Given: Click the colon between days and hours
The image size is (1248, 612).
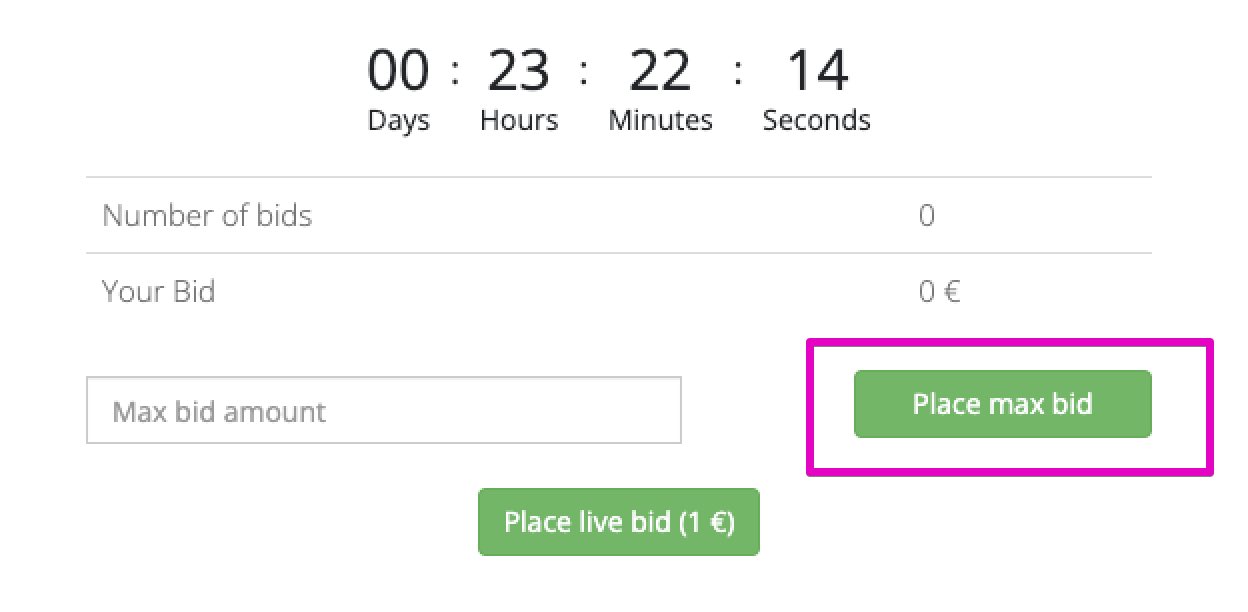Looking at the screenshot, I should coord(456,72).
